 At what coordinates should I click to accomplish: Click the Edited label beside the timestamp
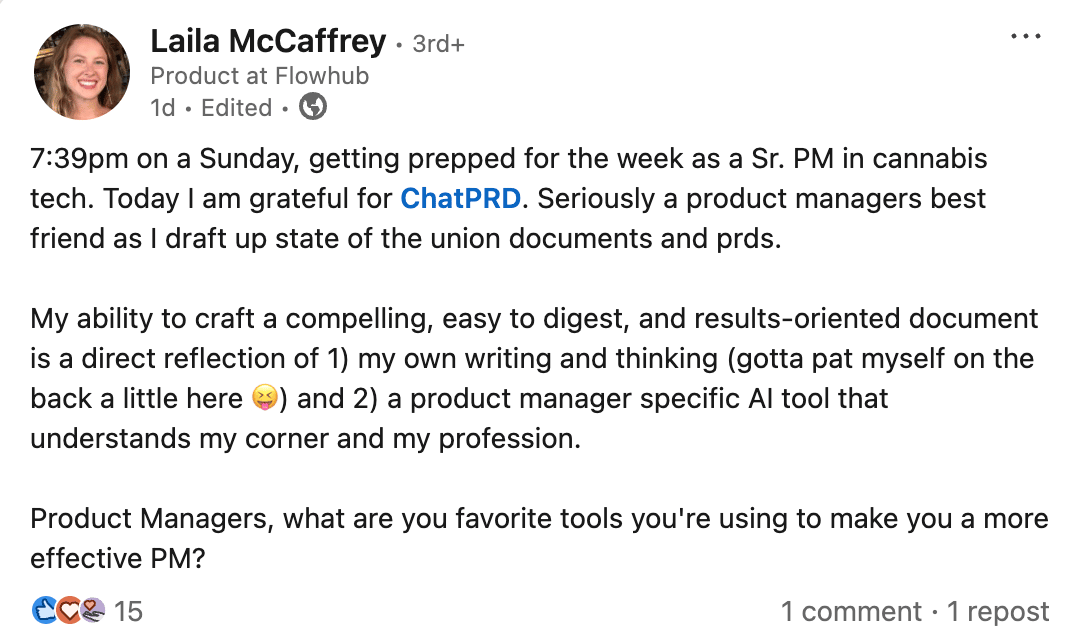point(236,107)
